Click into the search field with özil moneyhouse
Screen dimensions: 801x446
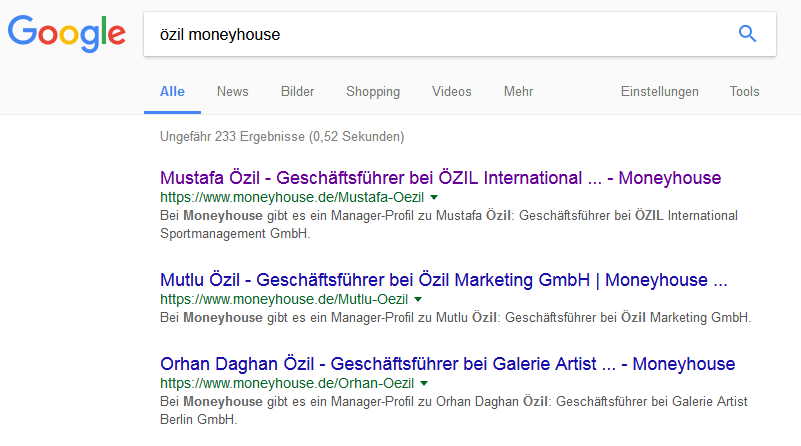[x=439, y=34]
